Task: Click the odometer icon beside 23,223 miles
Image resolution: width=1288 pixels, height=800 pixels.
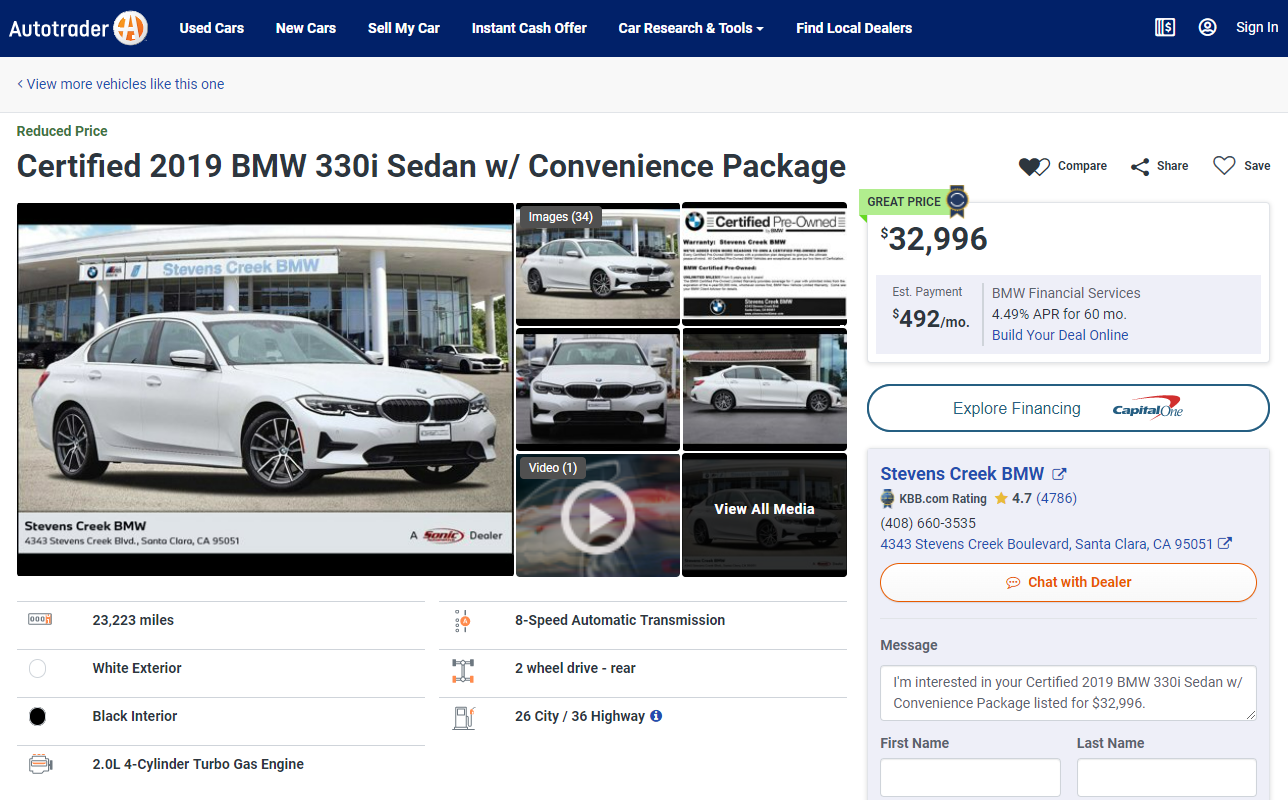Action: pyautogui.click(x=40, y=620)
